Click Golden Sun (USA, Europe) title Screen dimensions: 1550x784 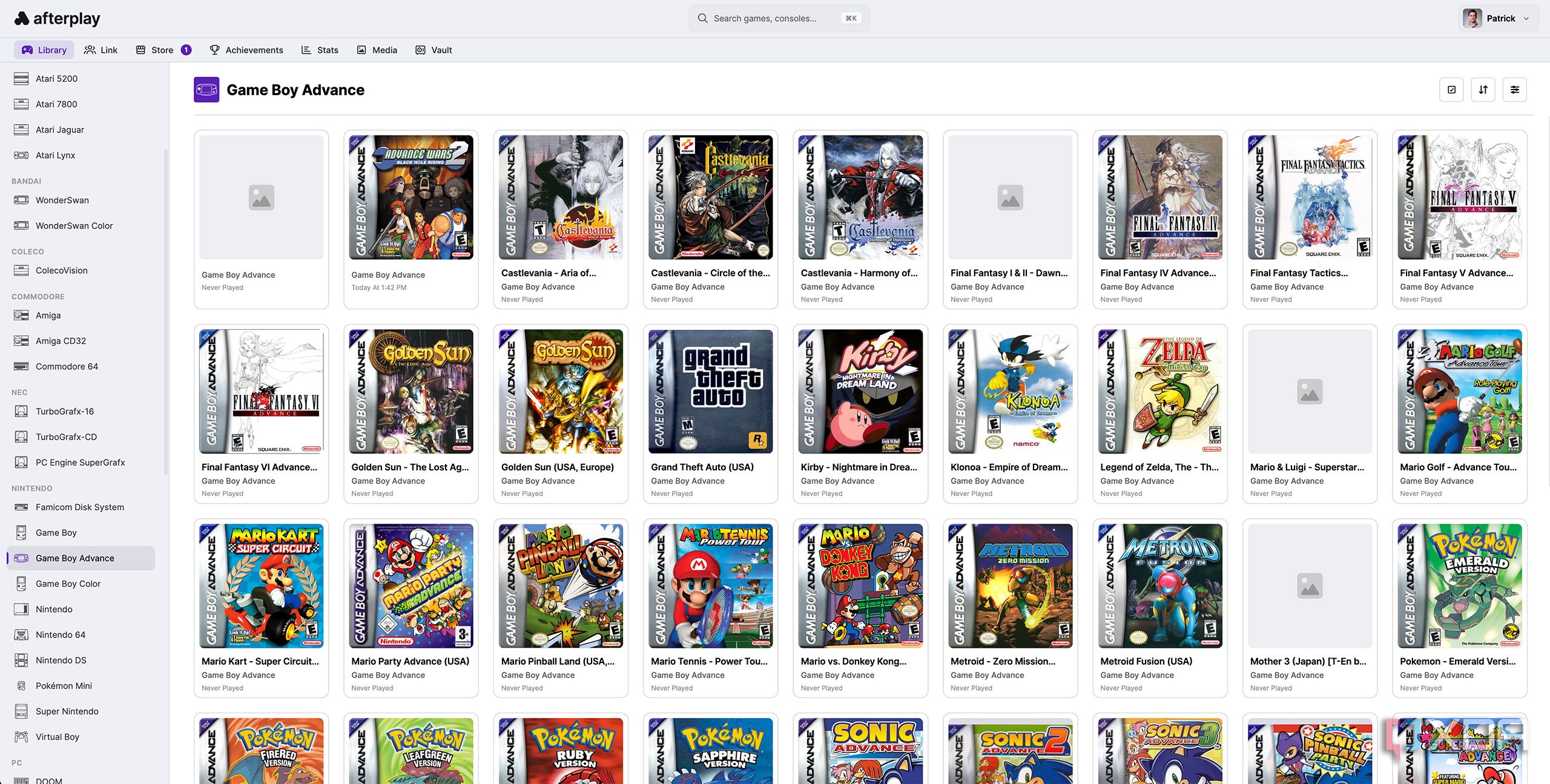click(558, 467)
